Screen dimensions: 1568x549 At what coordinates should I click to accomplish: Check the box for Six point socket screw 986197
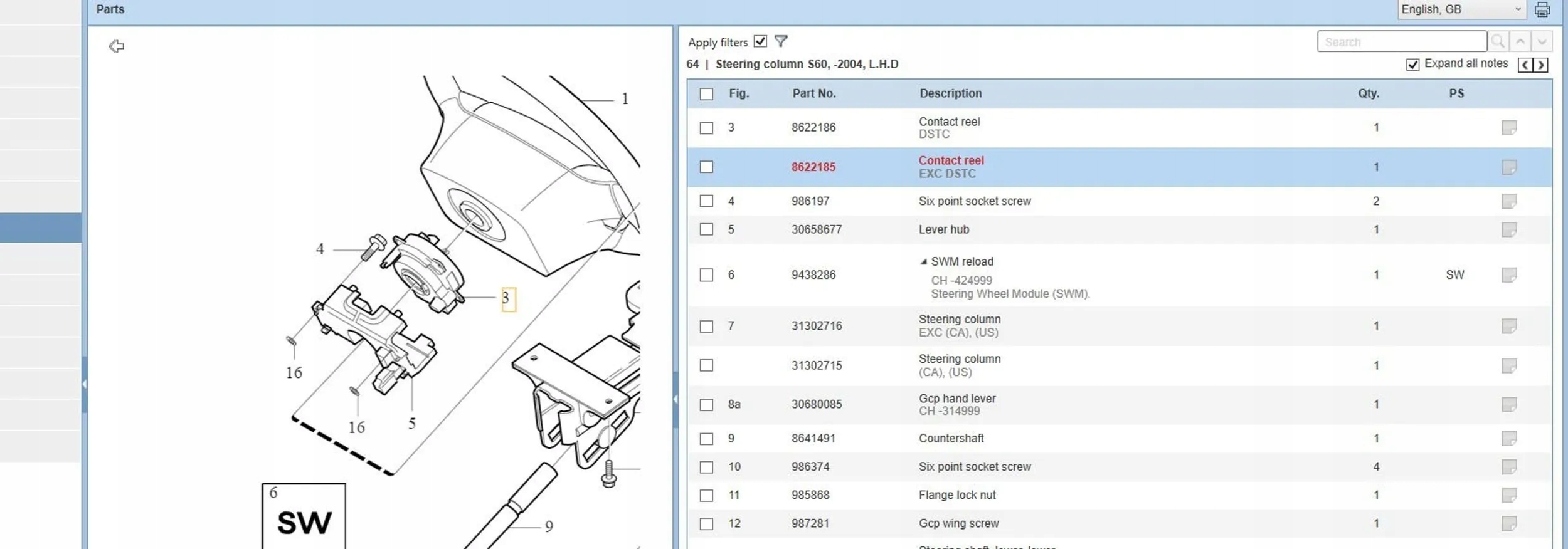click(x=706, y=201)
